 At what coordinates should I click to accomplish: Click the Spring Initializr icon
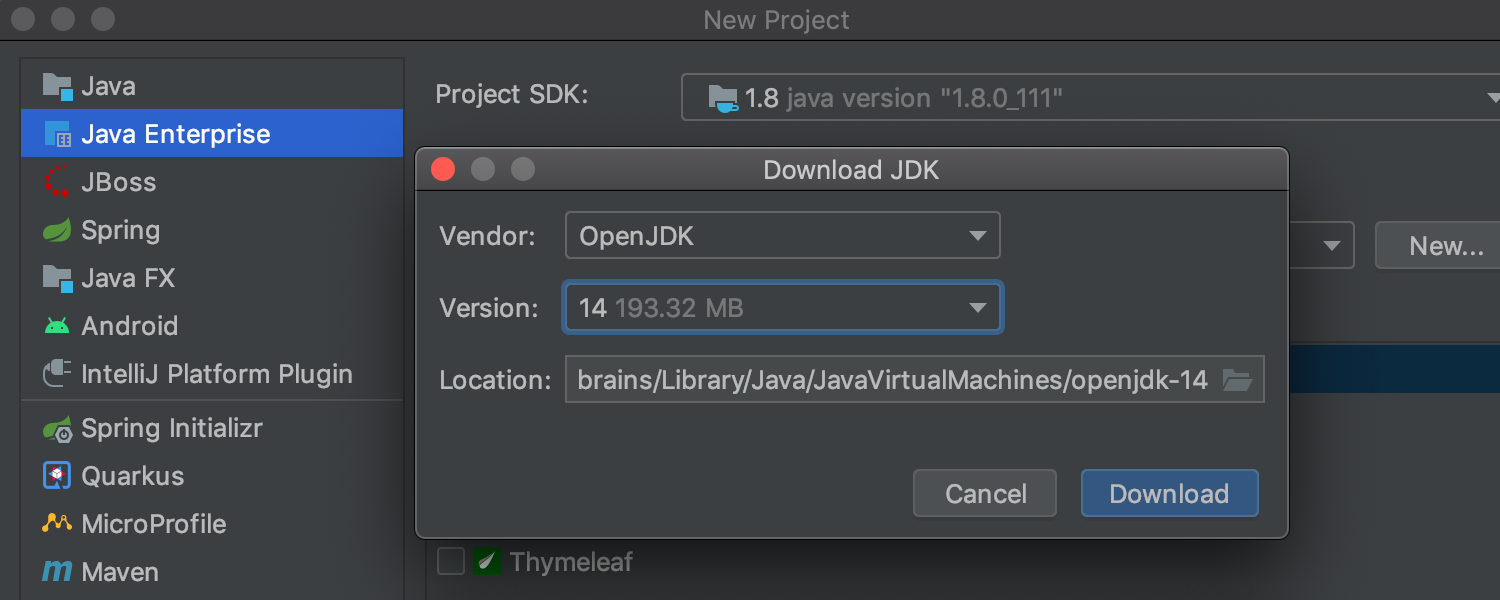click(57, 429)
